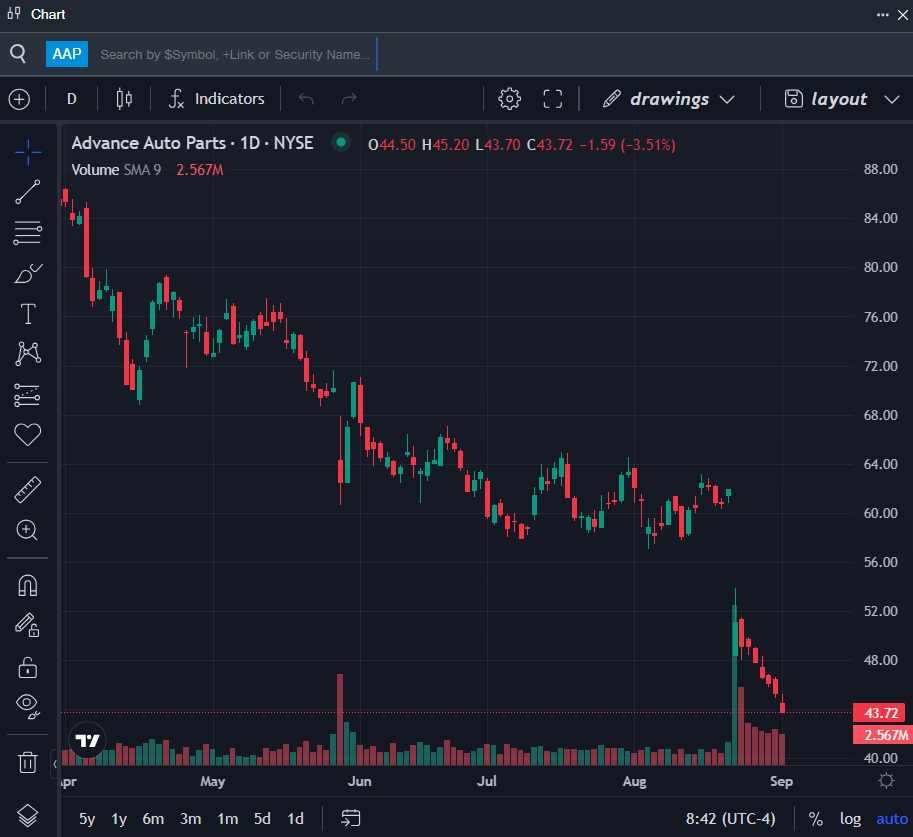
Task: Hide all drawings with eye icon
Action: click(28, 706)
